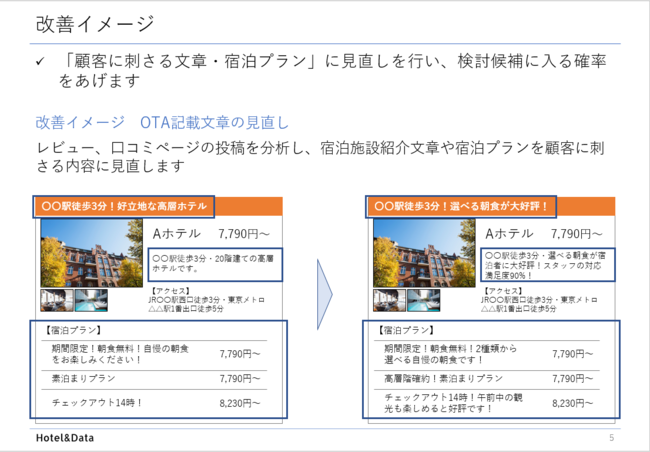
Task: Click left description box mentioning 20階建ての高層ホテル
Action: (212, 263)
